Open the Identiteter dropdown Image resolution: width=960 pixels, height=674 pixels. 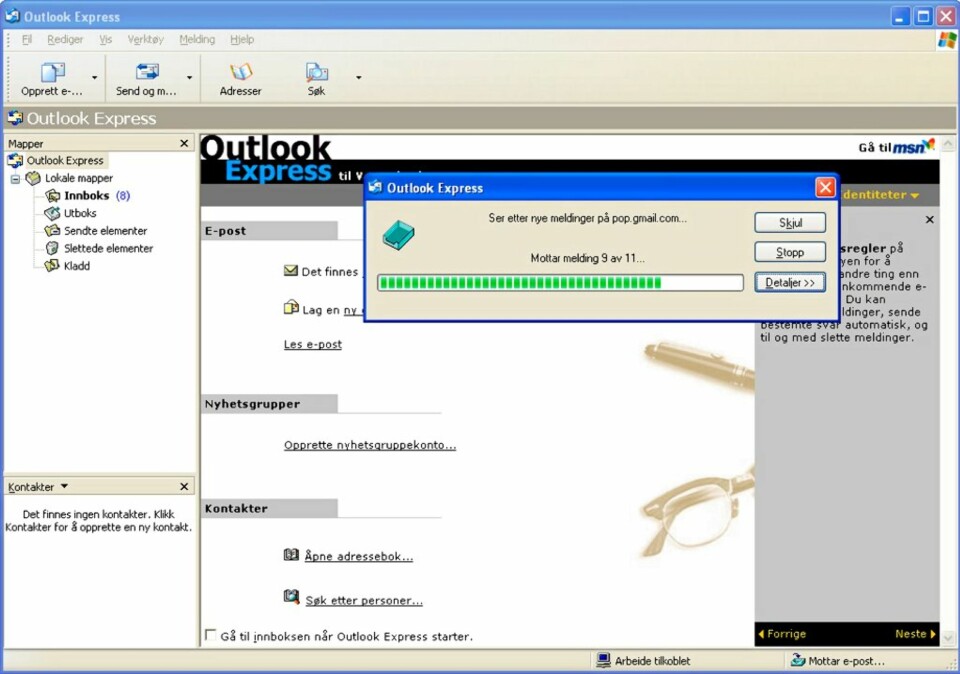(x=880, y=195)
